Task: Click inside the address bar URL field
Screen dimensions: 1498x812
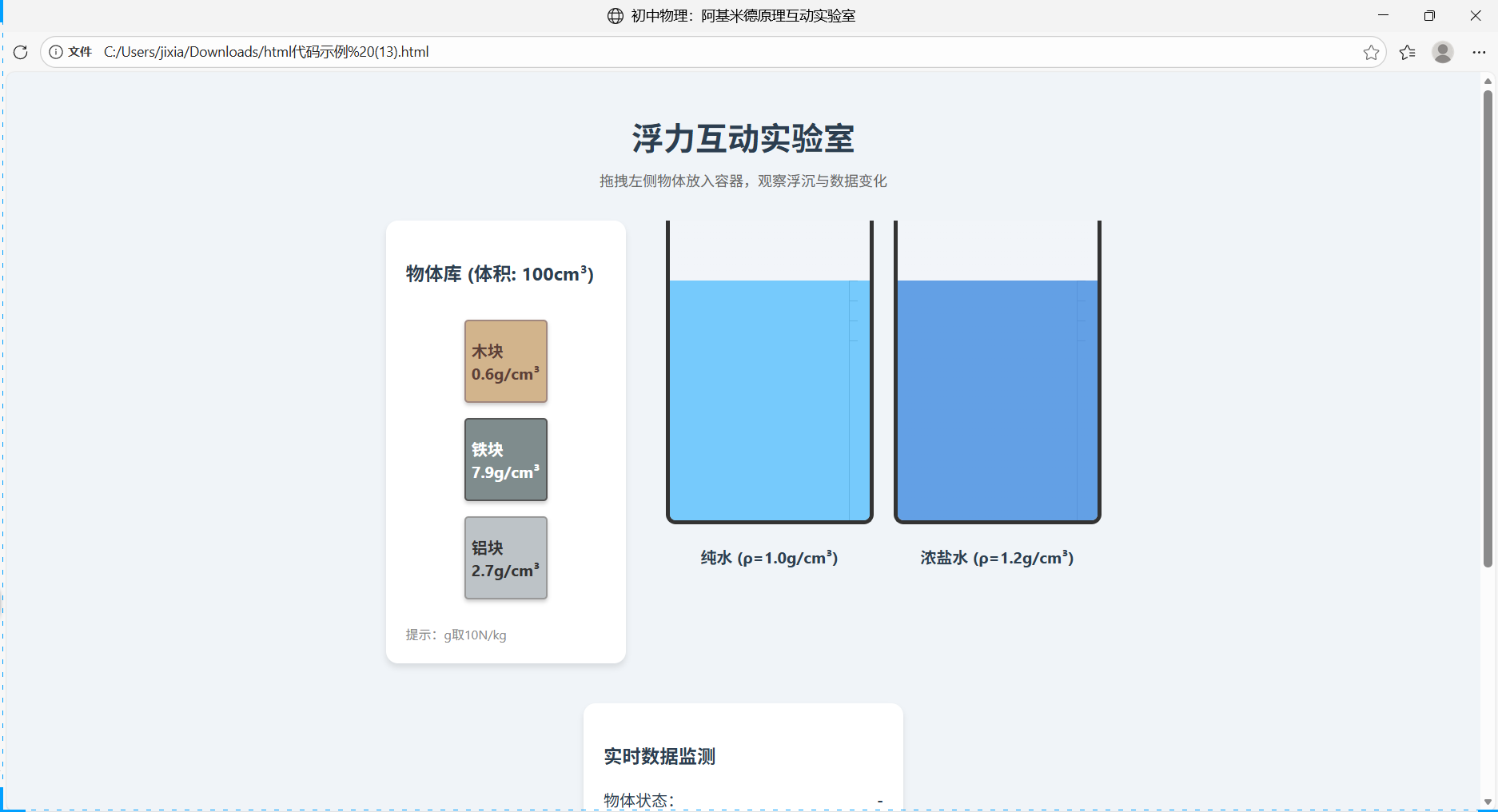Action: pos(480,52)
